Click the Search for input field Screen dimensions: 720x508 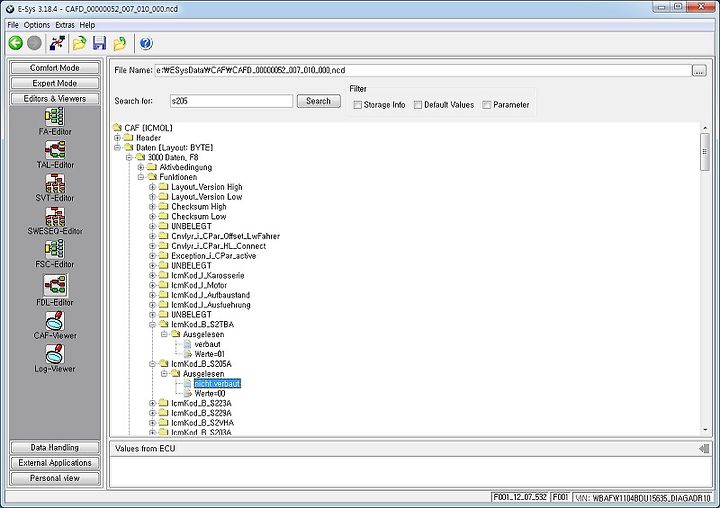(231, 101)
